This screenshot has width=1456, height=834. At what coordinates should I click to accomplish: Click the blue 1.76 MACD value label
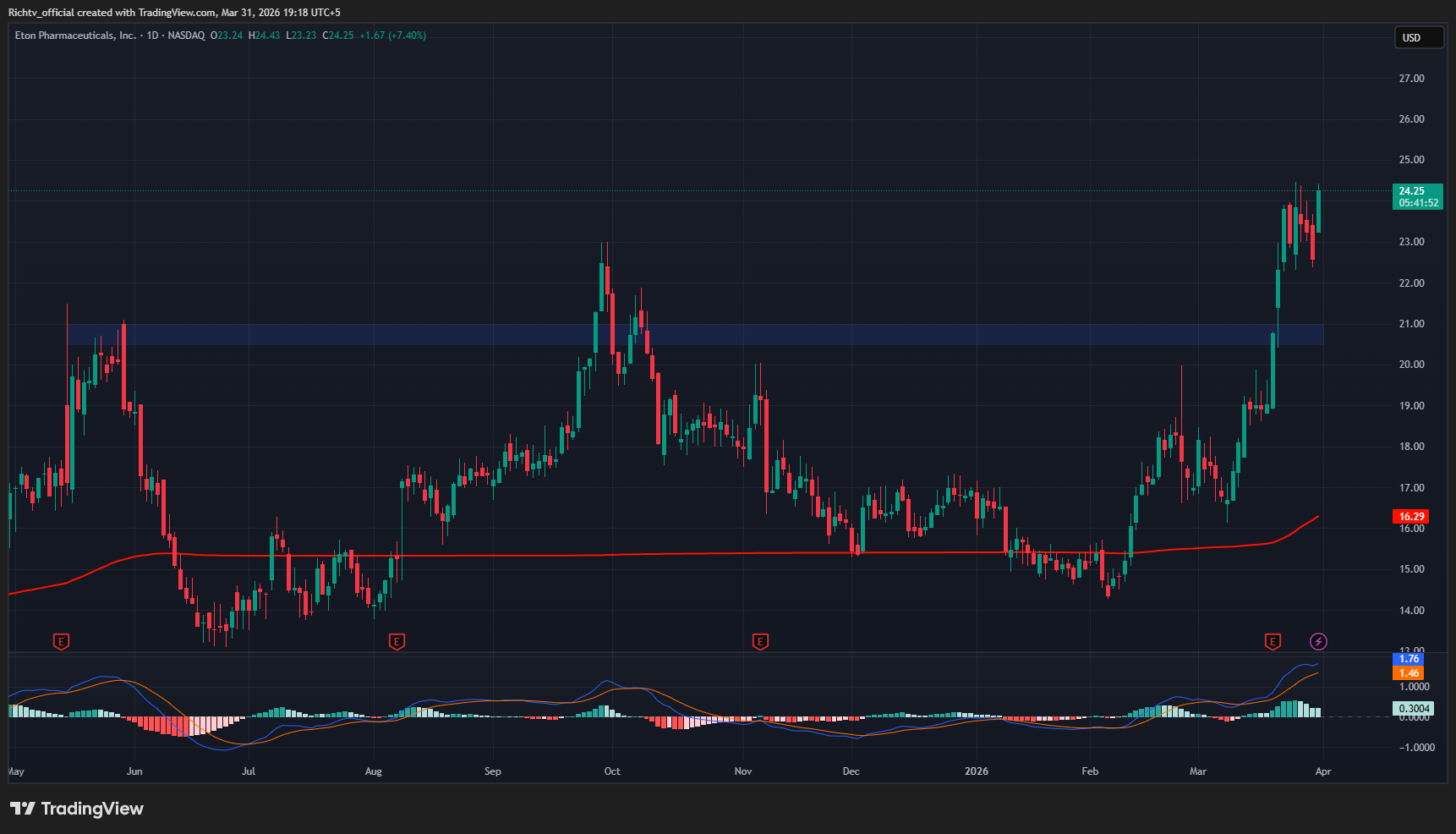[1409, 659]
